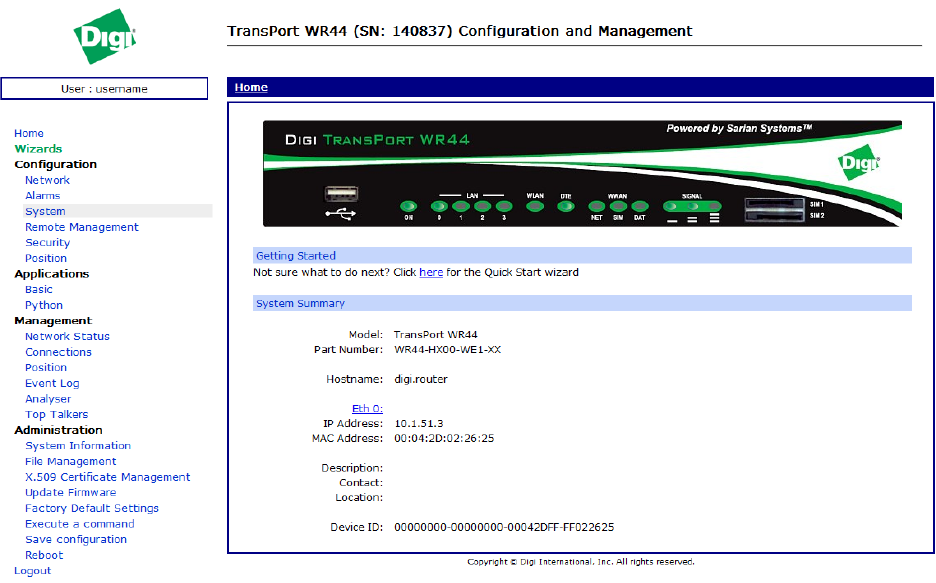
Task: Click hostname value digi.router
Action: coord(421,379)
